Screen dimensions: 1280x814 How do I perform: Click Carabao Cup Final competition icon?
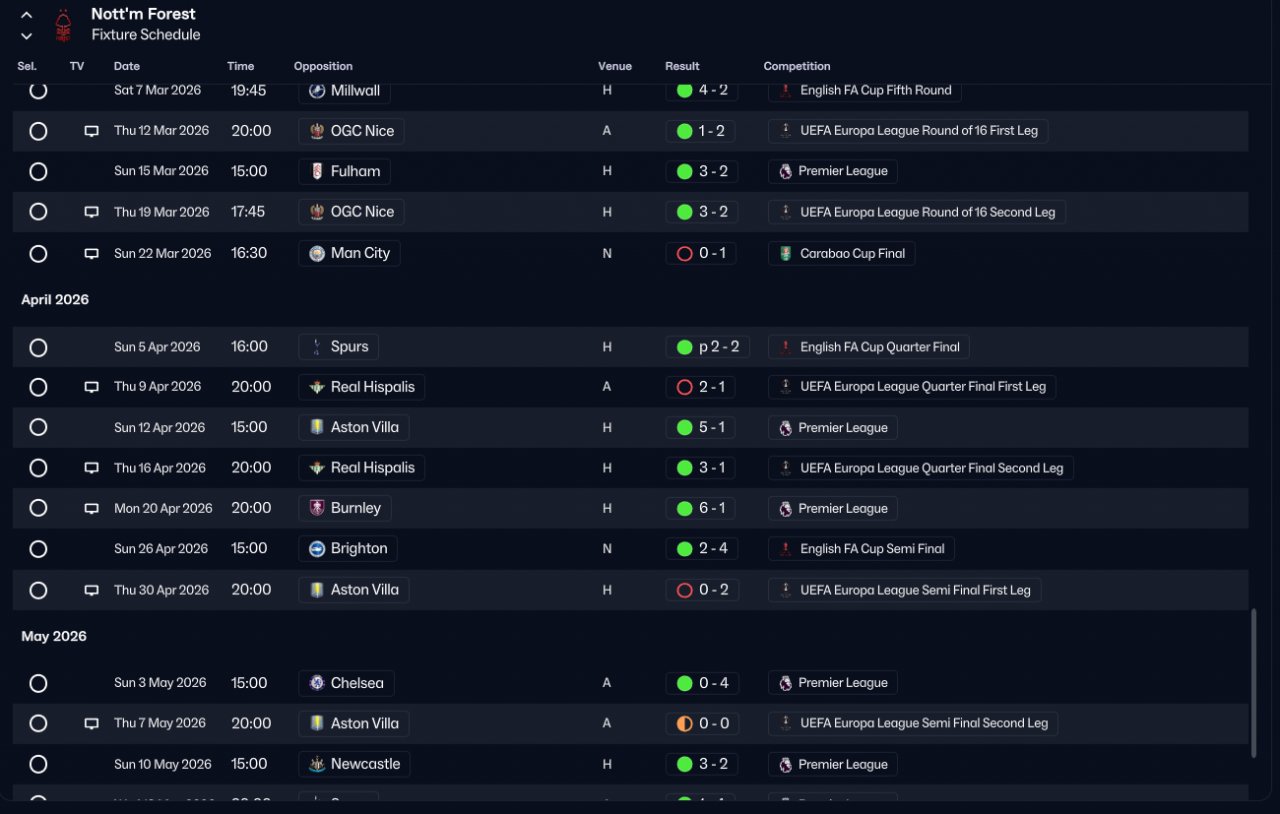pyautogui.click(x=786, y=254)
